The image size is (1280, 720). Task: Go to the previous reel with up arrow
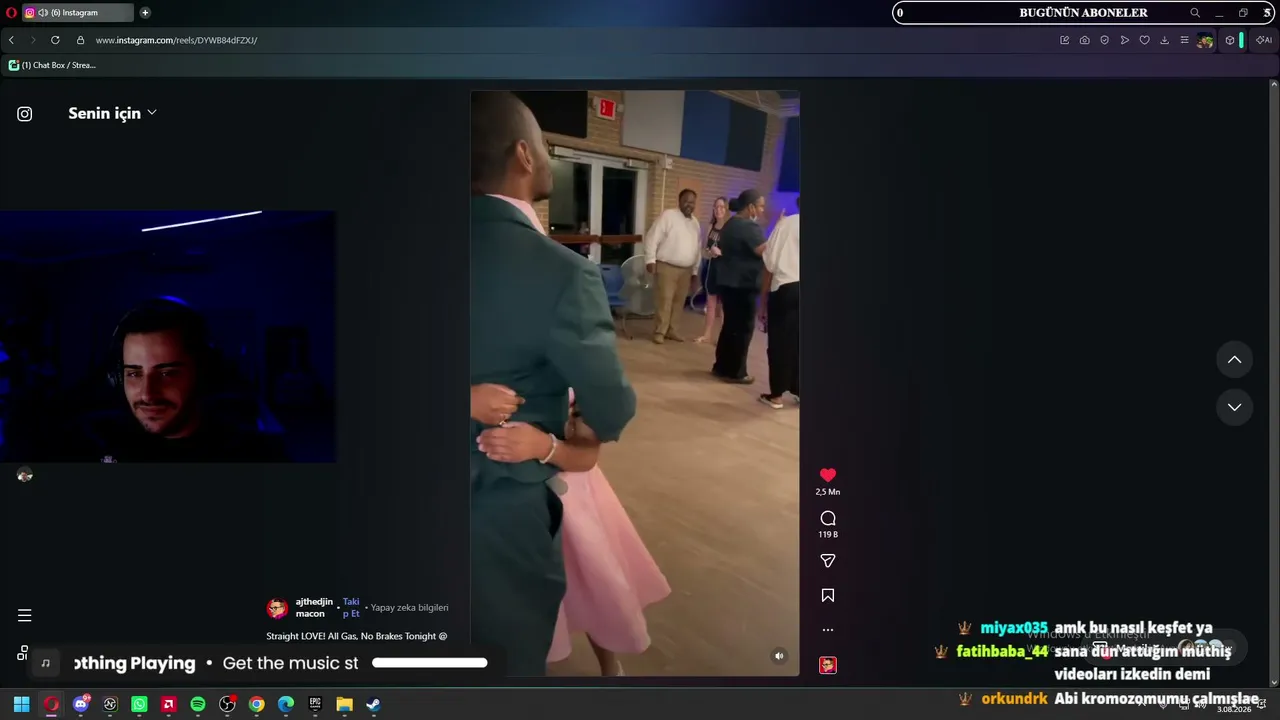1234,360
